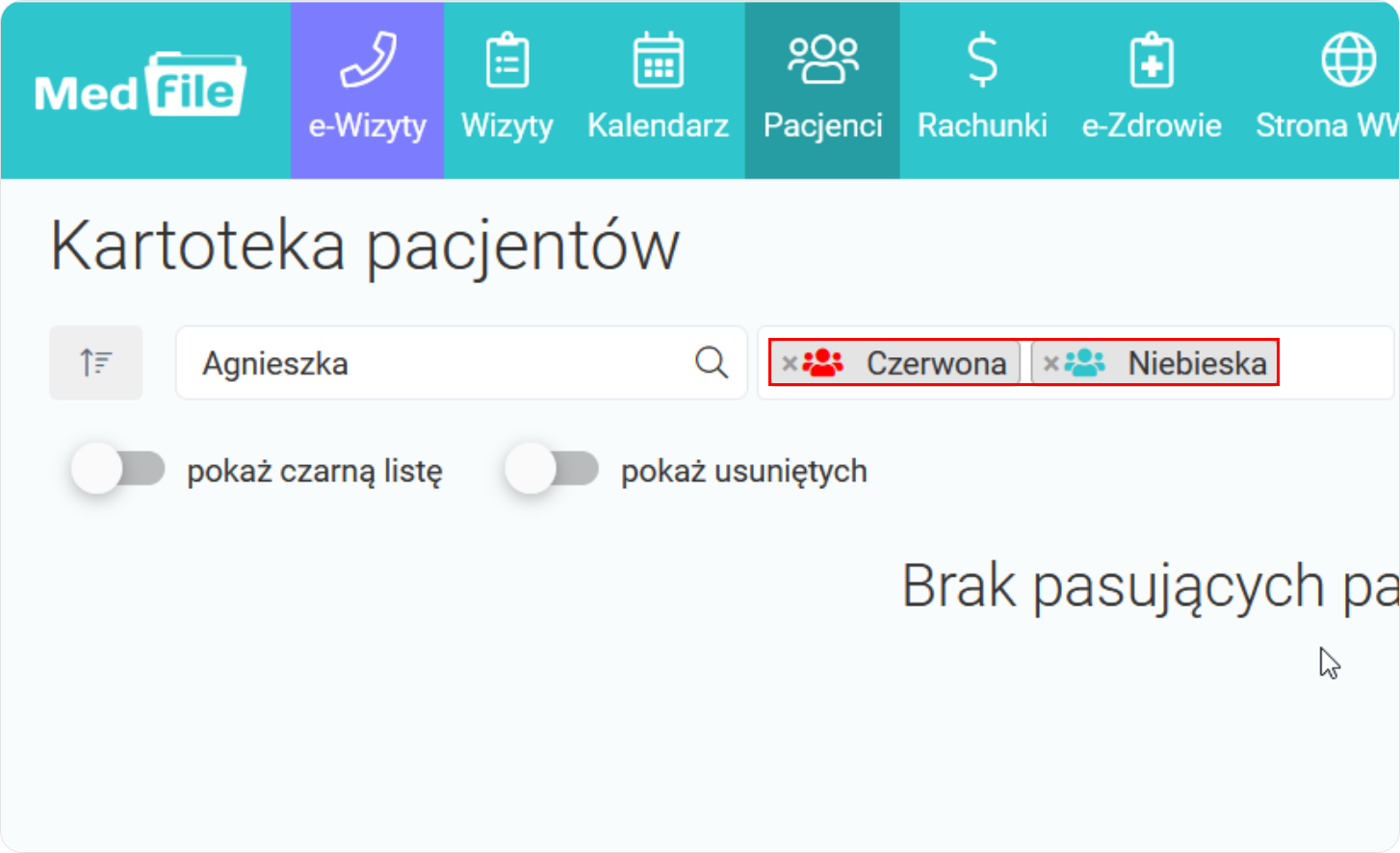Click the Niebieska tag label
This screenshot has height=853, width=1400.
pos(1197,364)
